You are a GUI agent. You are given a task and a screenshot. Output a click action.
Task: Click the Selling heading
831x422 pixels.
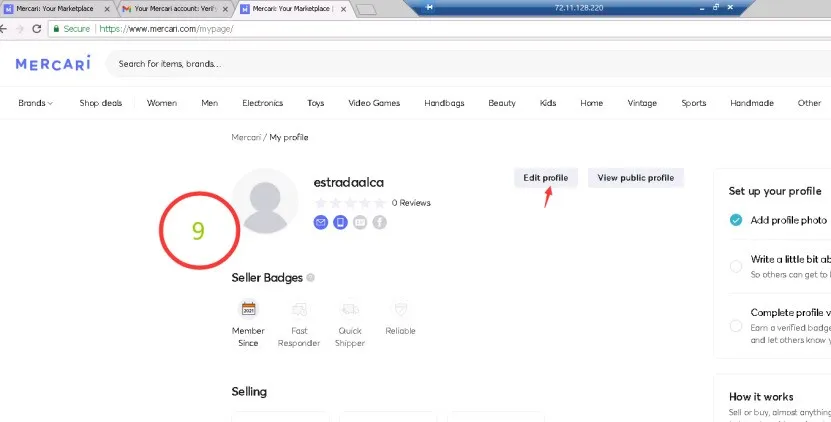point(249,392)
